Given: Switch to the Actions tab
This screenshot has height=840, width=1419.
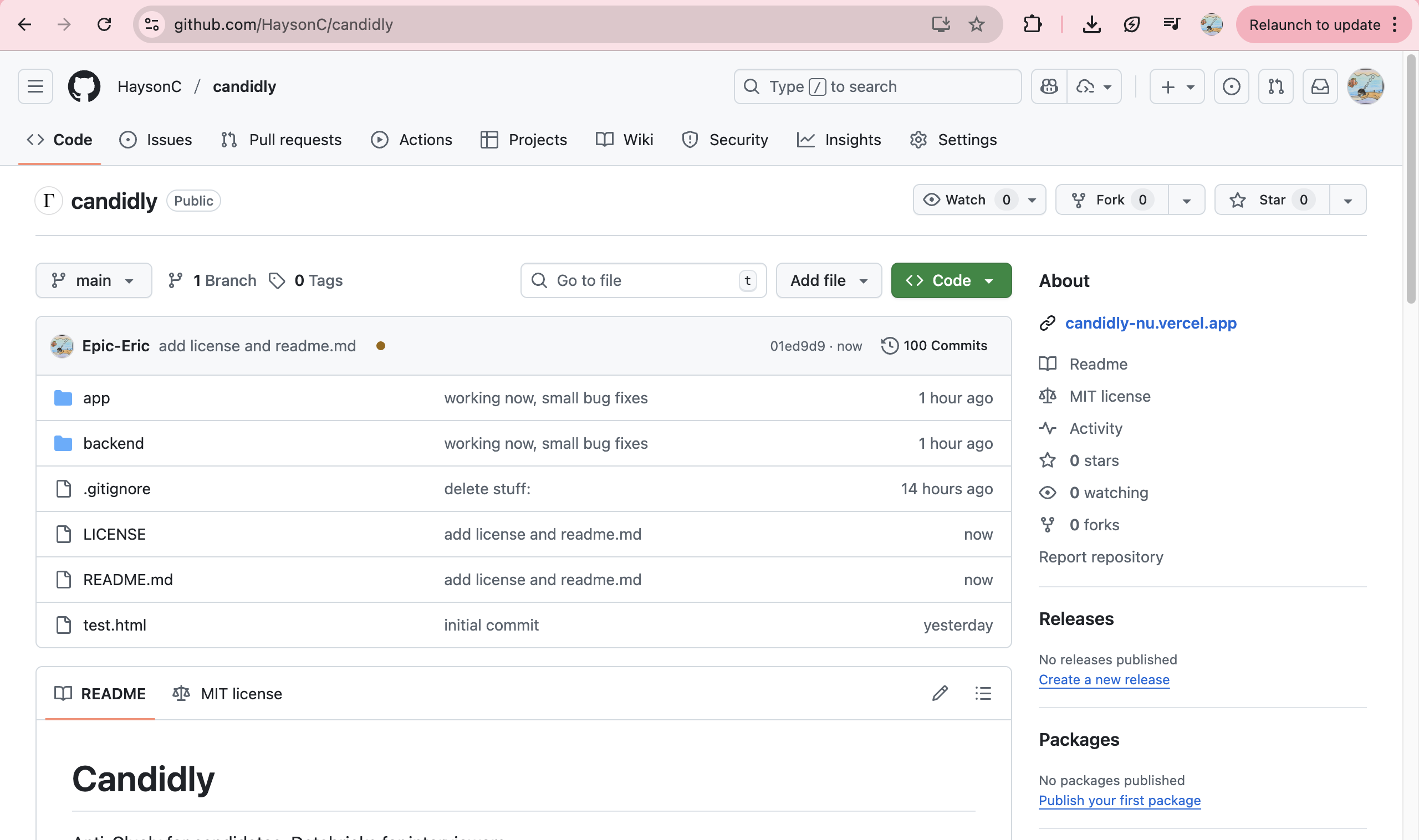Looking at the screenshot, I should click(x=412, y=140).
